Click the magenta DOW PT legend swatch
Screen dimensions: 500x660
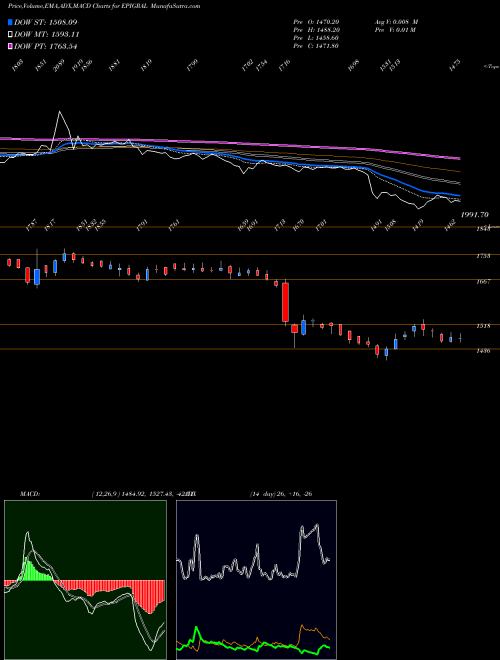click(10, 46)
